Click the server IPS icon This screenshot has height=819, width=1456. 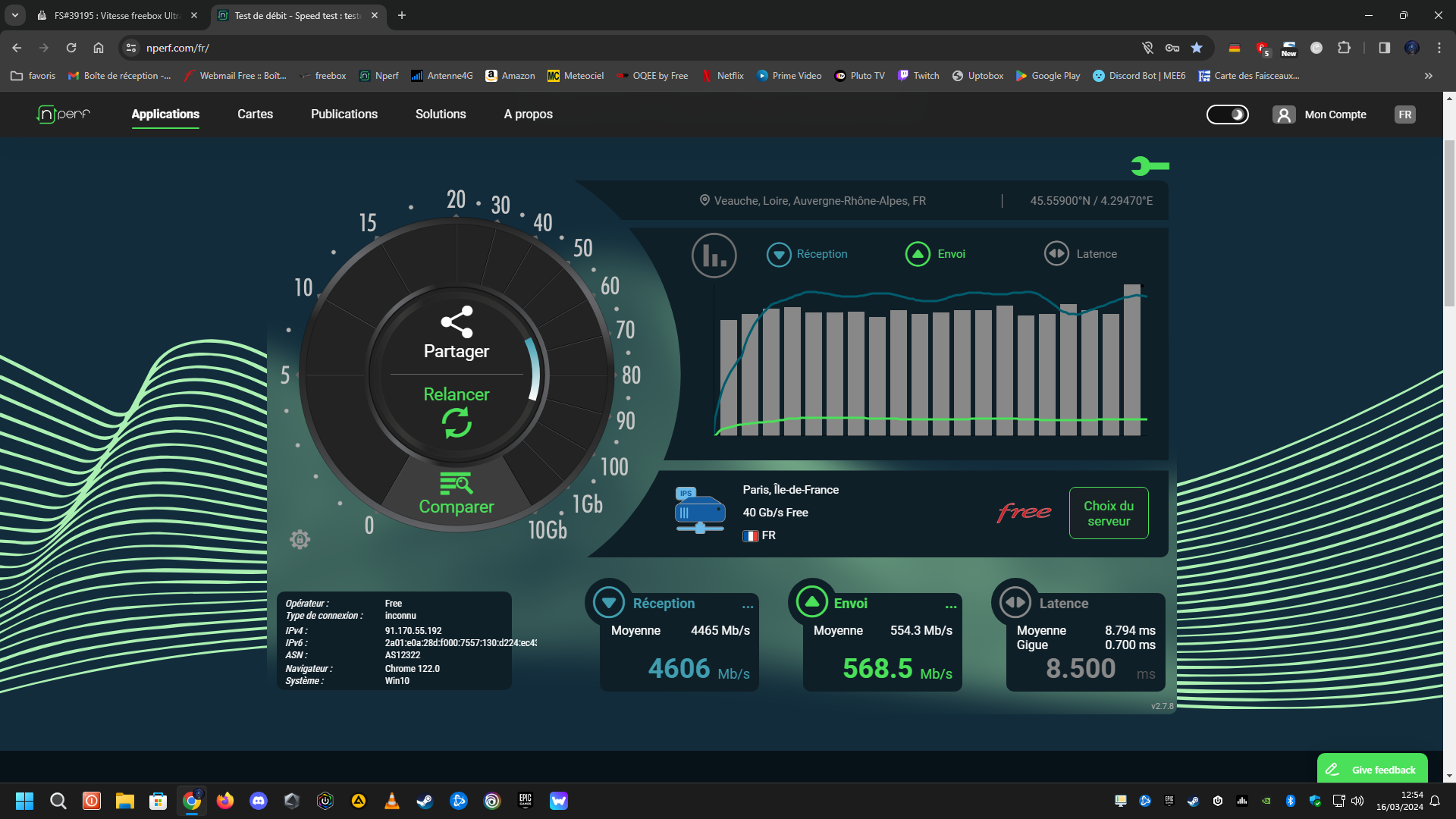[x=699, y=510]
